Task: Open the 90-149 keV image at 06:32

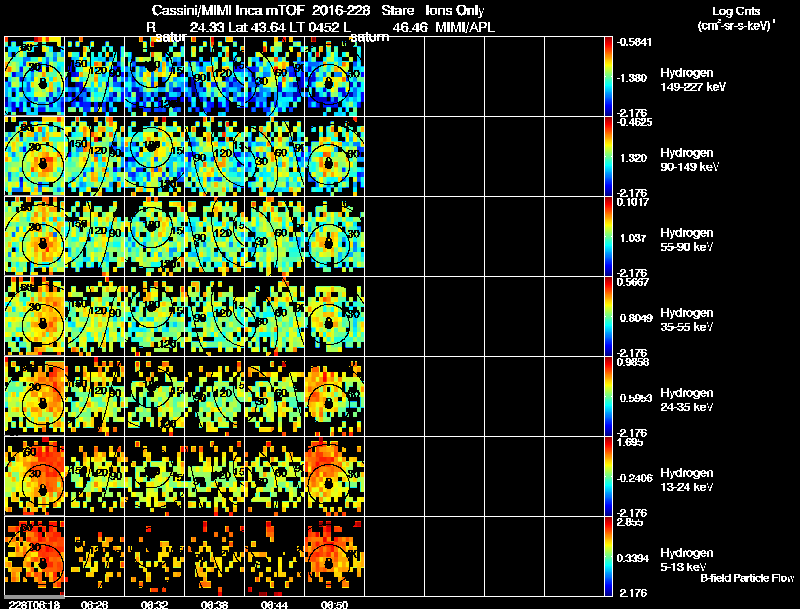Action: [155, 157]
